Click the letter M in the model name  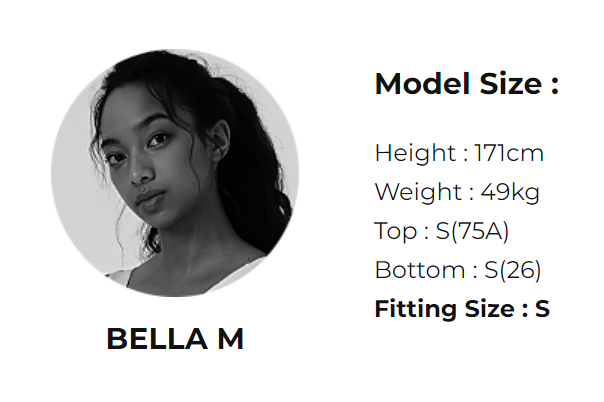tap(230, 339)
